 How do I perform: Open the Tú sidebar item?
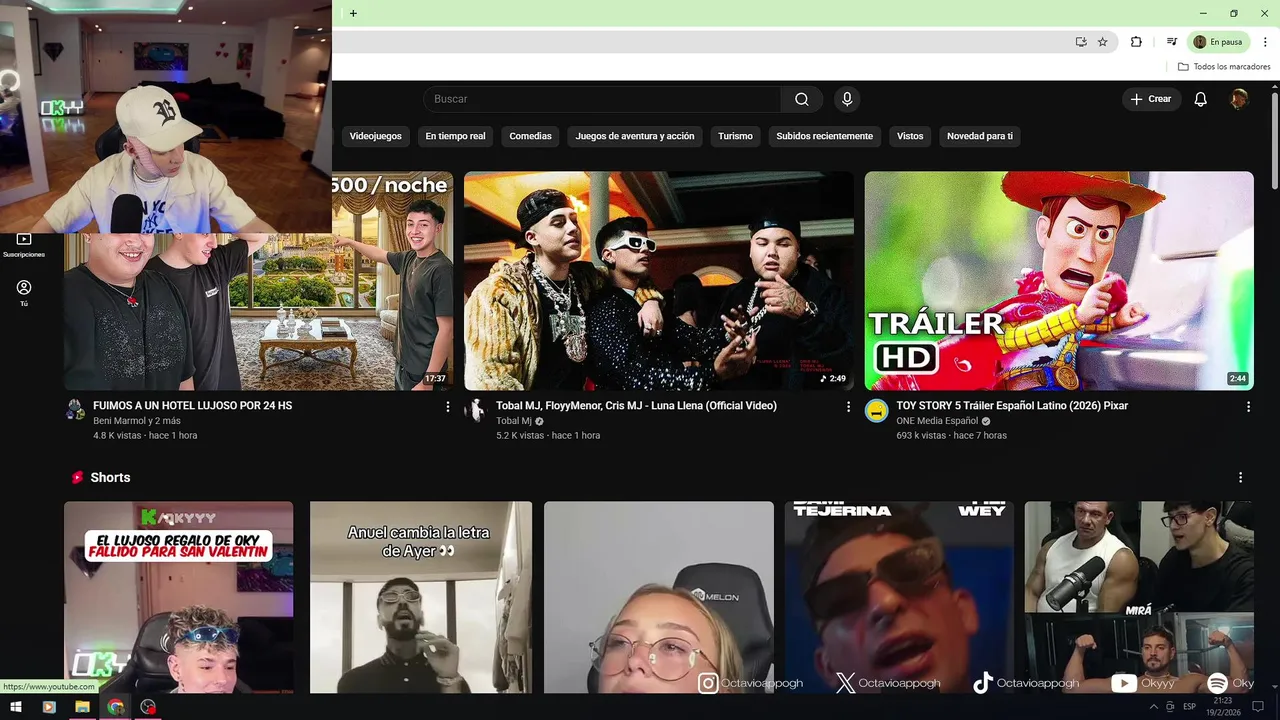(x=24, y=293)
